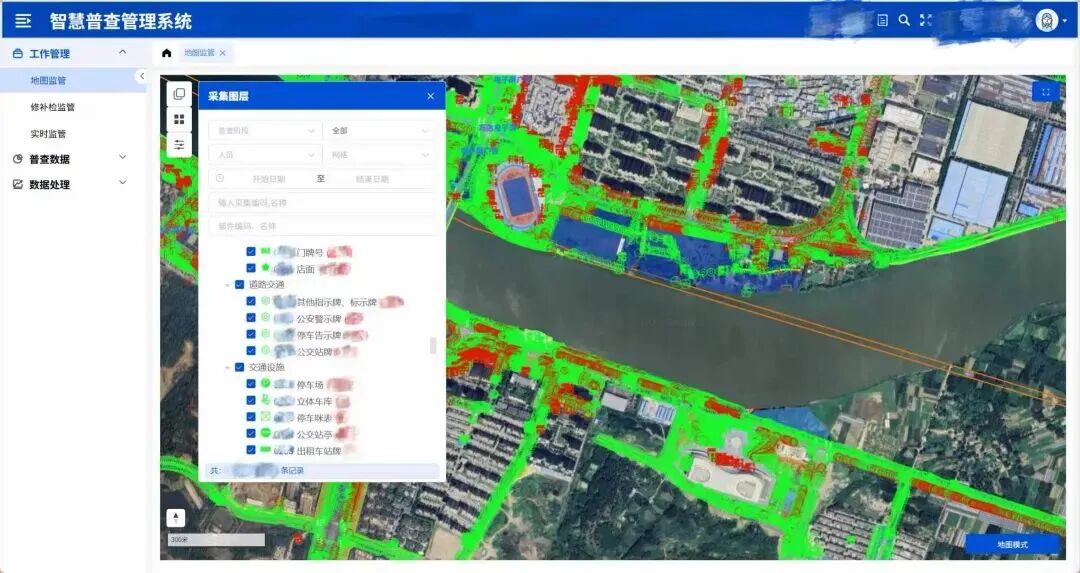Uncheck the 其他指示牌、标示牌 checkbox
Image resolution: width=1080 pixels, height=573 pixels.
click(251, 302)
